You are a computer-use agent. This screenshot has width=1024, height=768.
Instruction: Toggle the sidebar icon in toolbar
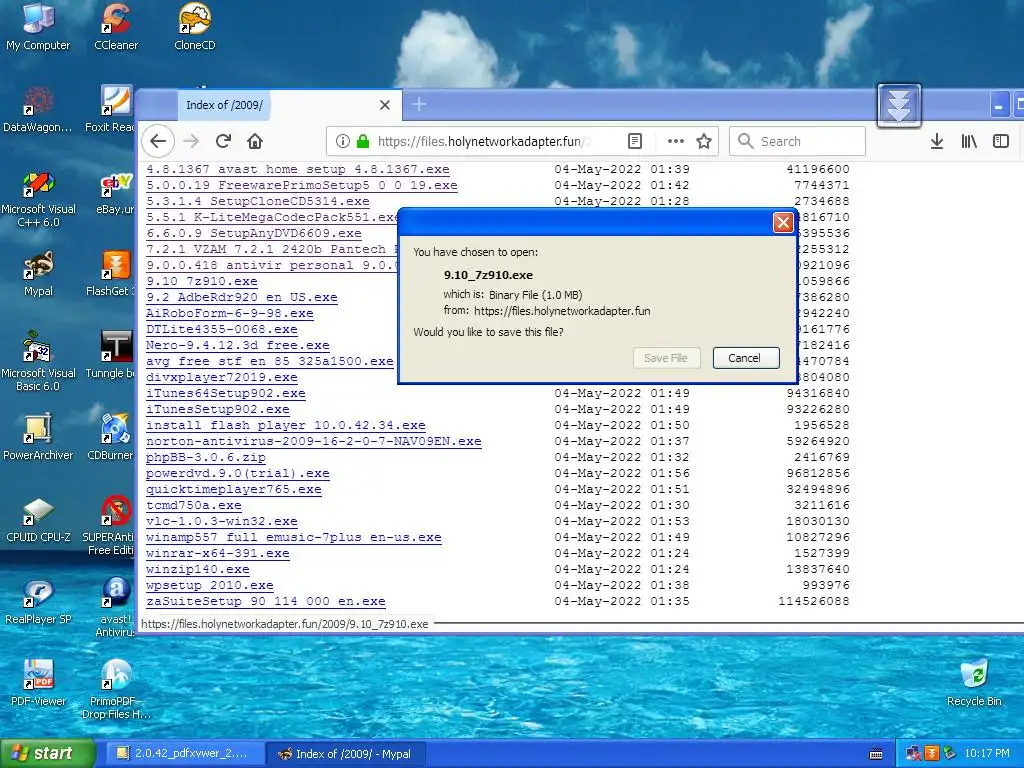pyautogui.click(x=1000, y=141)
